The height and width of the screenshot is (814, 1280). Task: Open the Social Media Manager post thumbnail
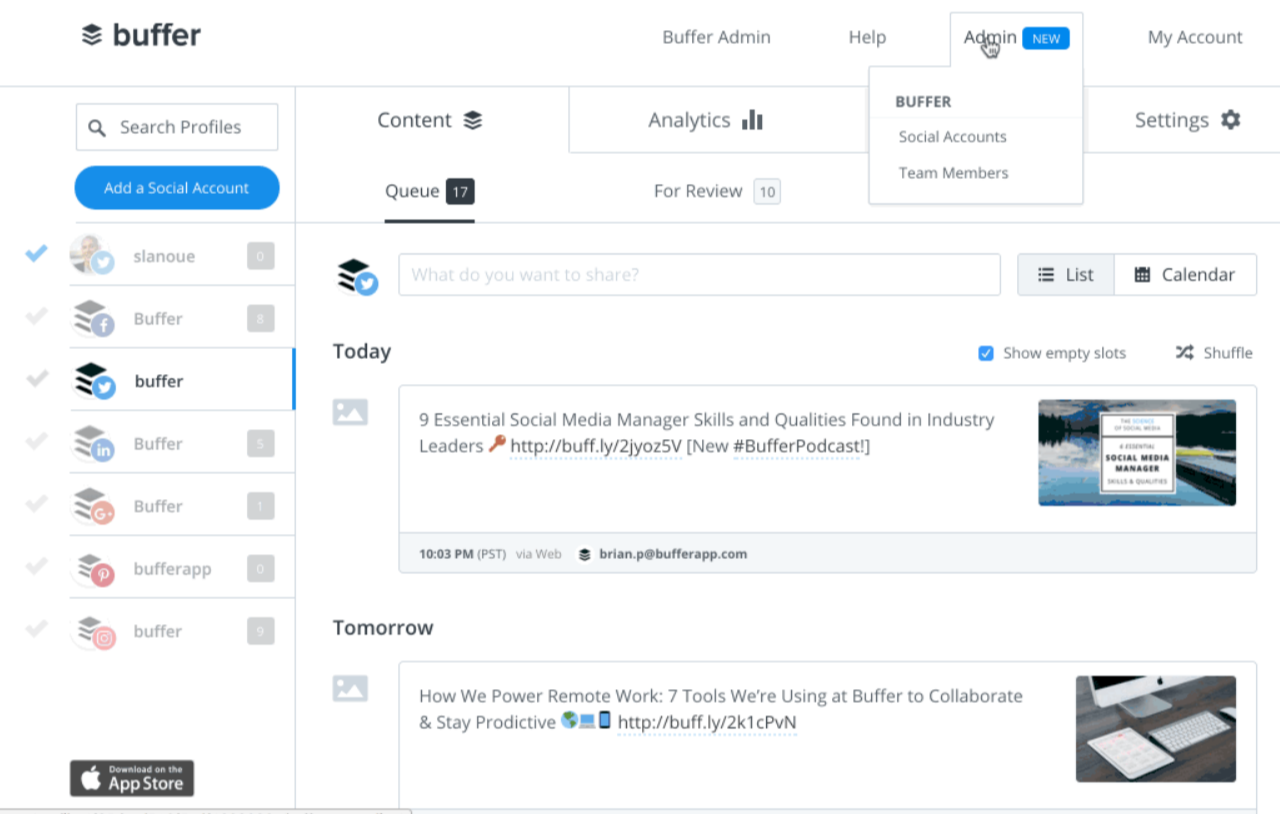tap(1137, 452)
